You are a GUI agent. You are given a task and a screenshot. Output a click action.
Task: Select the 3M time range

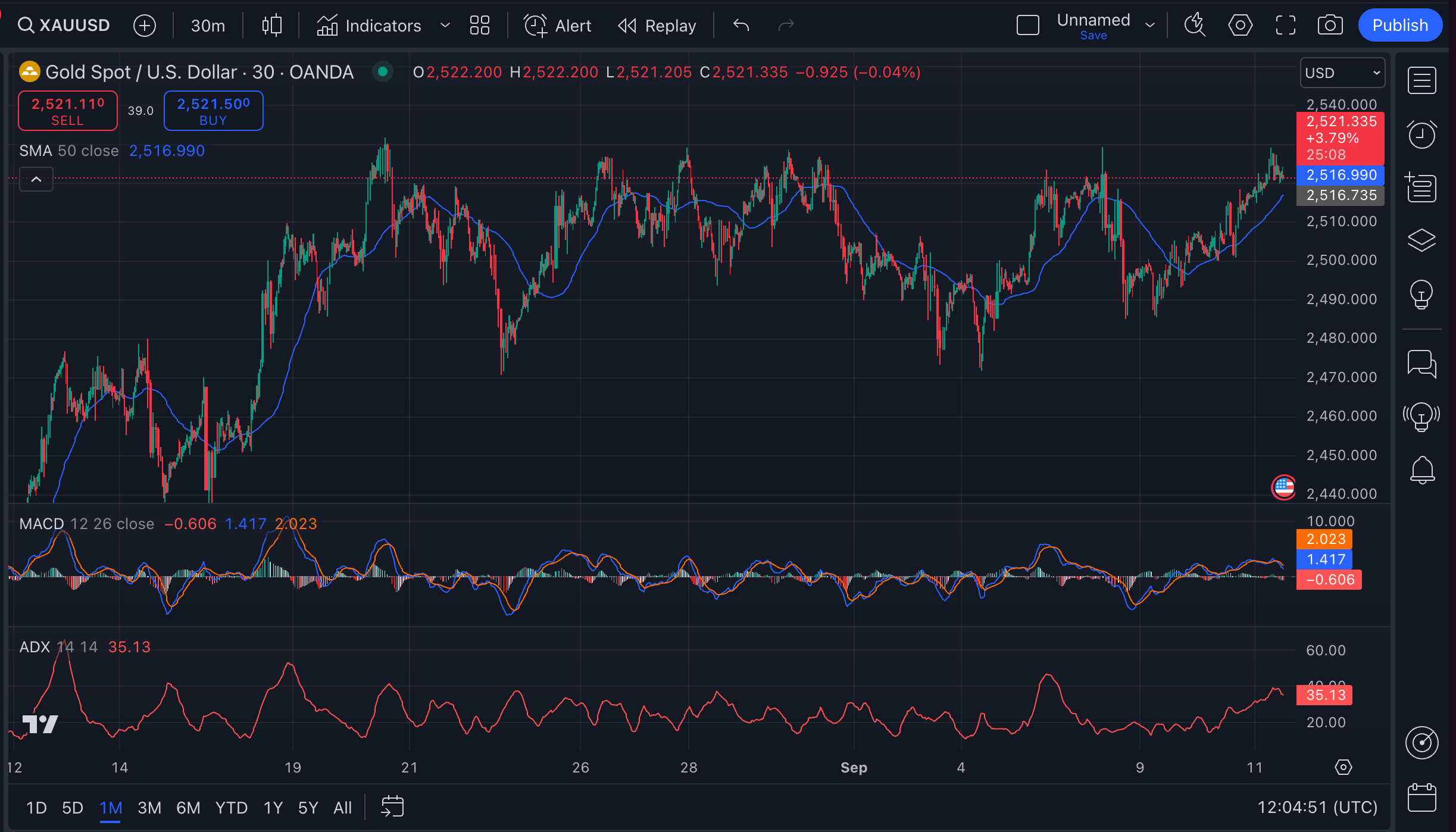[x=149, y=808]
